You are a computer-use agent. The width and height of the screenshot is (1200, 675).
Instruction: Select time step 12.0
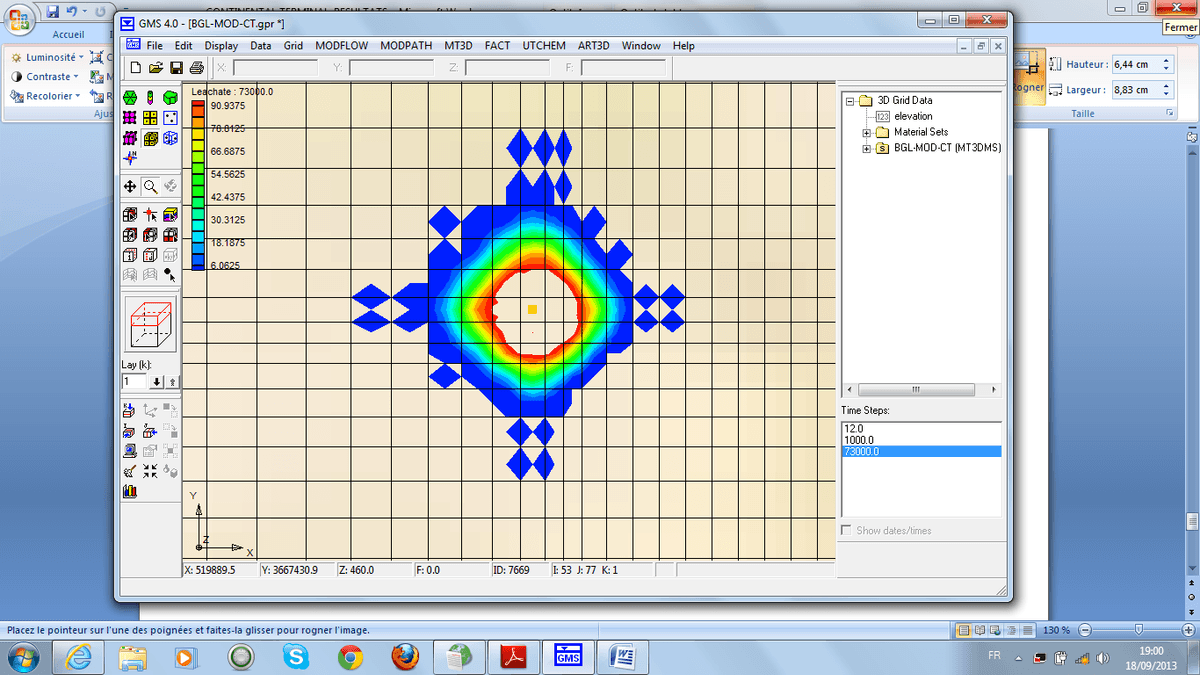click(921, 428)
